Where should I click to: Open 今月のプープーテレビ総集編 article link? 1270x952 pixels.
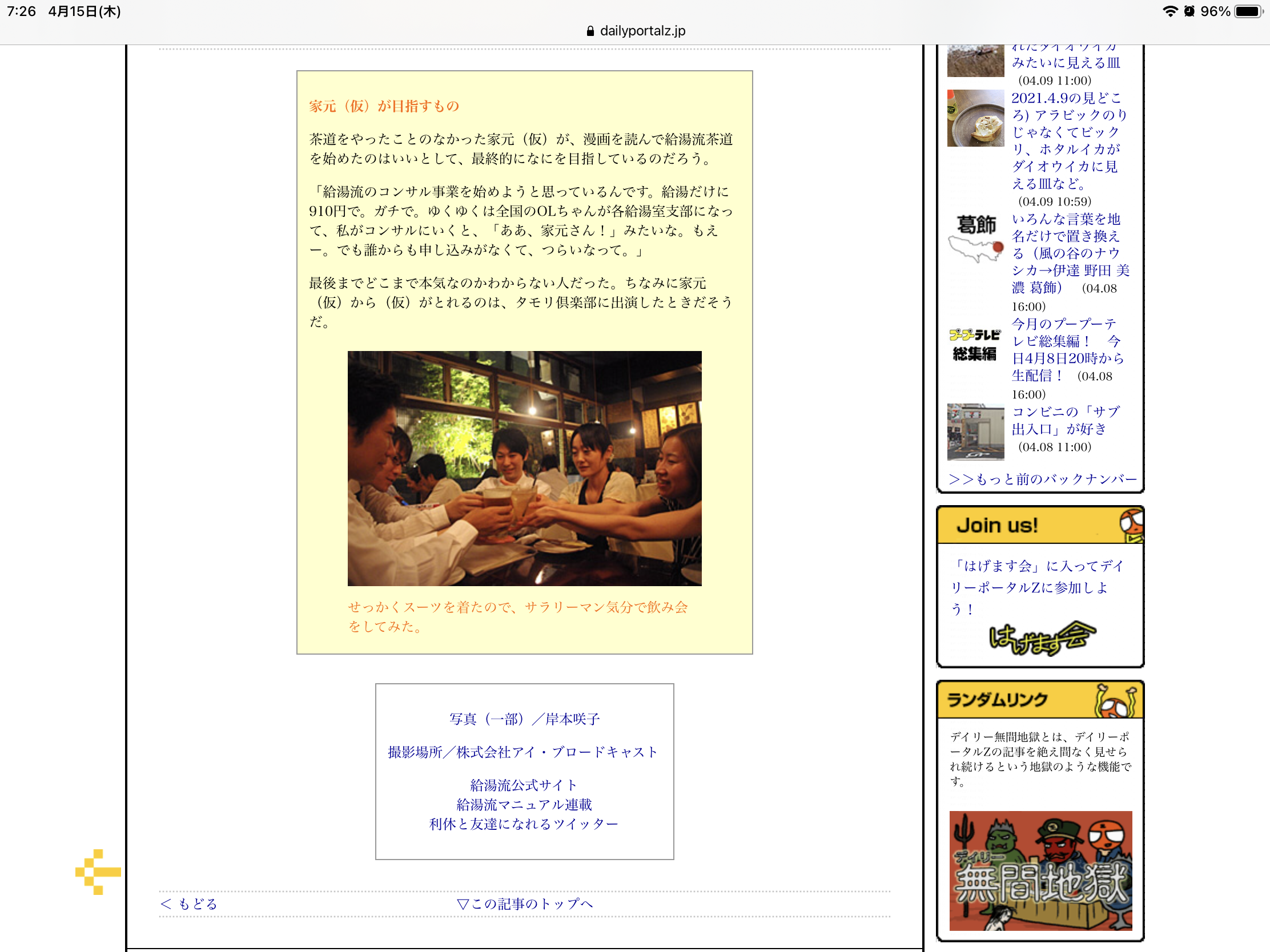(1067, 349)
